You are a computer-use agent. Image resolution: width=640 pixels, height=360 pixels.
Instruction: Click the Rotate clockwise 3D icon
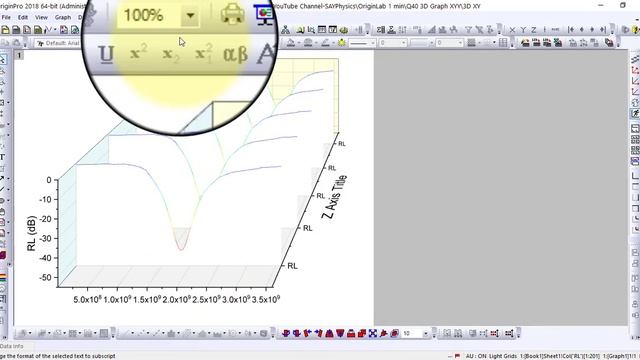pos(297,333)
